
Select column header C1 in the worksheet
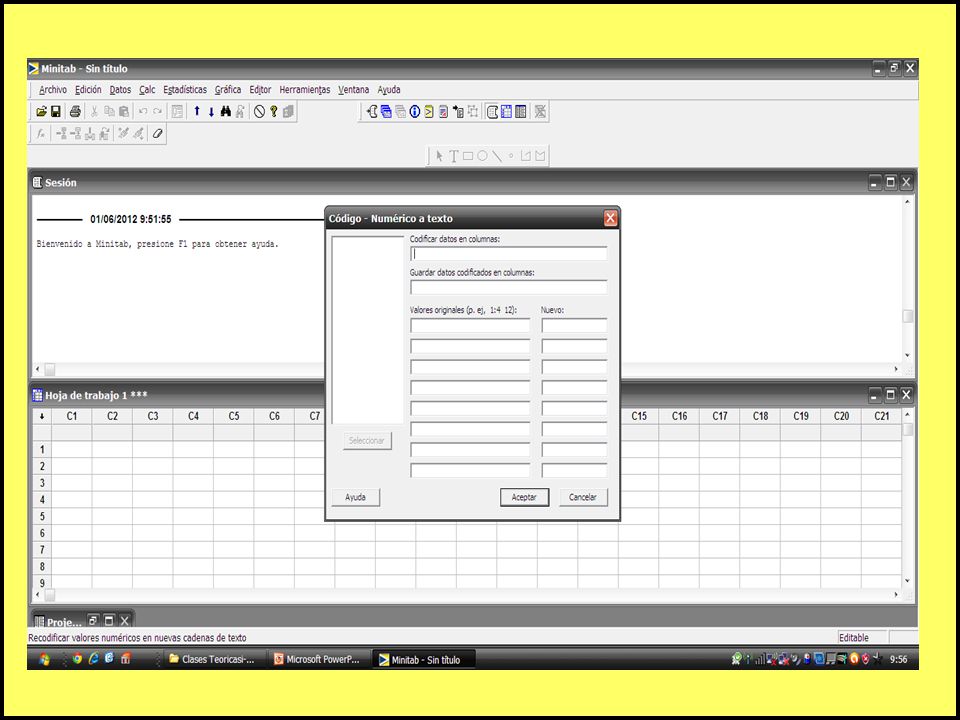point(72,416)
